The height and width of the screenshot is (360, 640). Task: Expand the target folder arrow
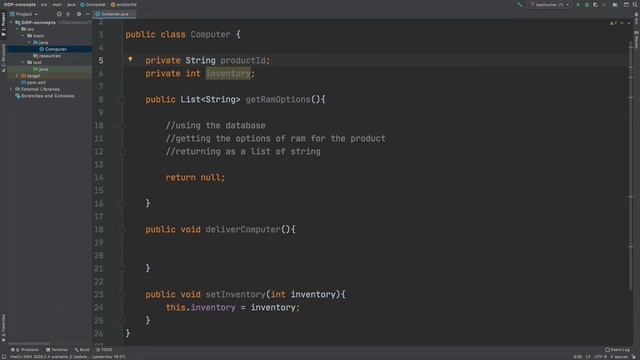(17, 76)
